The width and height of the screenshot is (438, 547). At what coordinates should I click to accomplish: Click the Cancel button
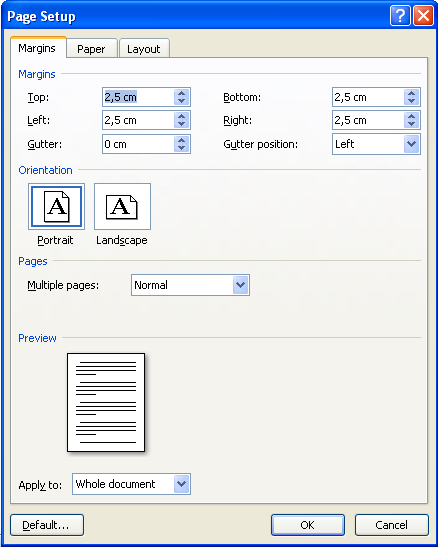392,525
